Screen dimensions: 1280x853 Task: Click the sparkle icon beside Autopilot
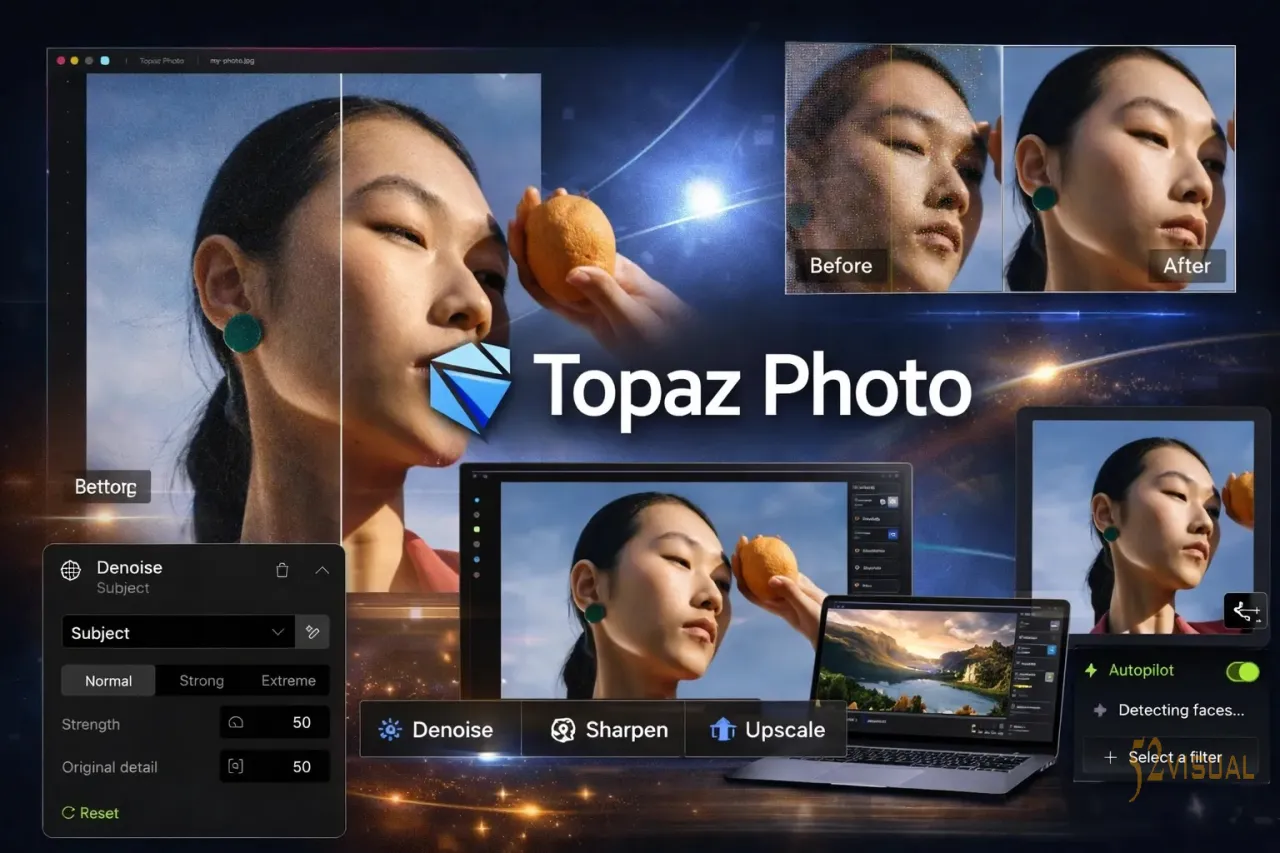click(1091, 671)
